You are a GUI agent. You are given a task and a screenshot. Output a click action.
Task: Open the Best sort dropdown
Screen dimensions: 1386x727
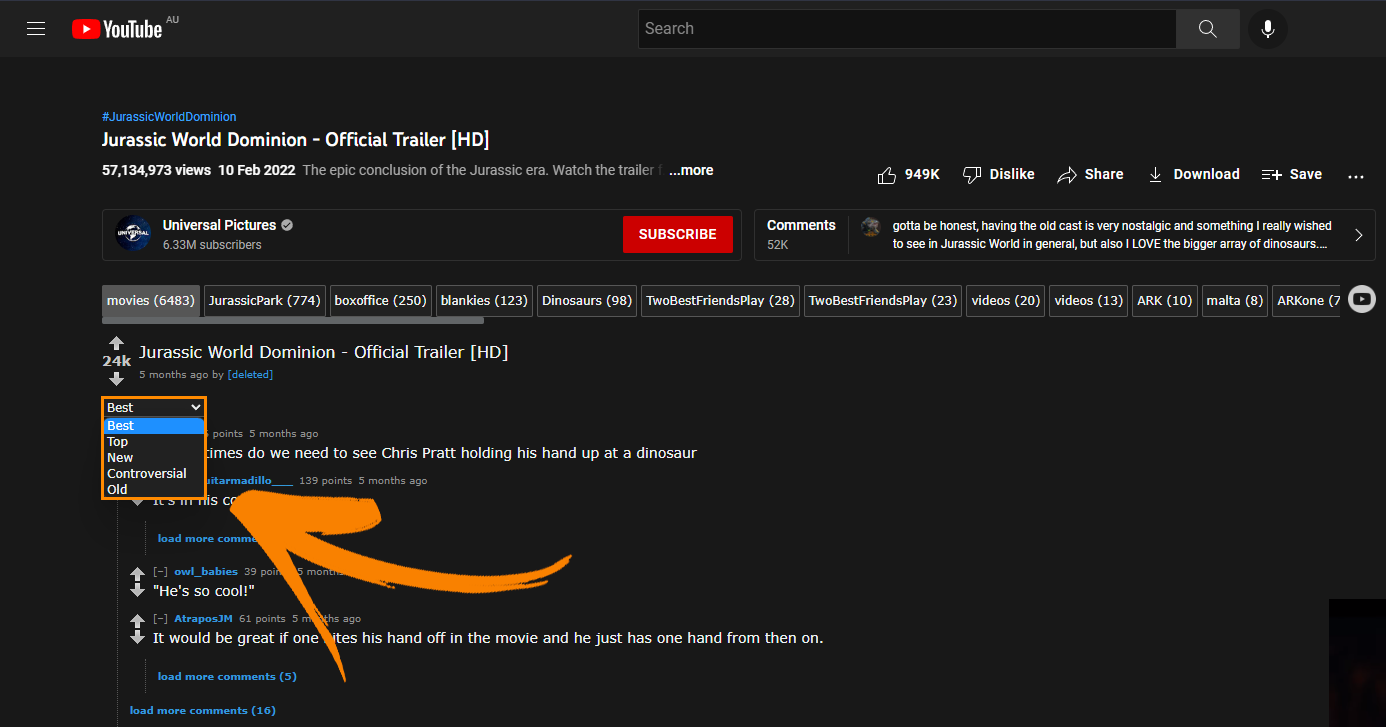pyautogui.click(x=154, y=407)
